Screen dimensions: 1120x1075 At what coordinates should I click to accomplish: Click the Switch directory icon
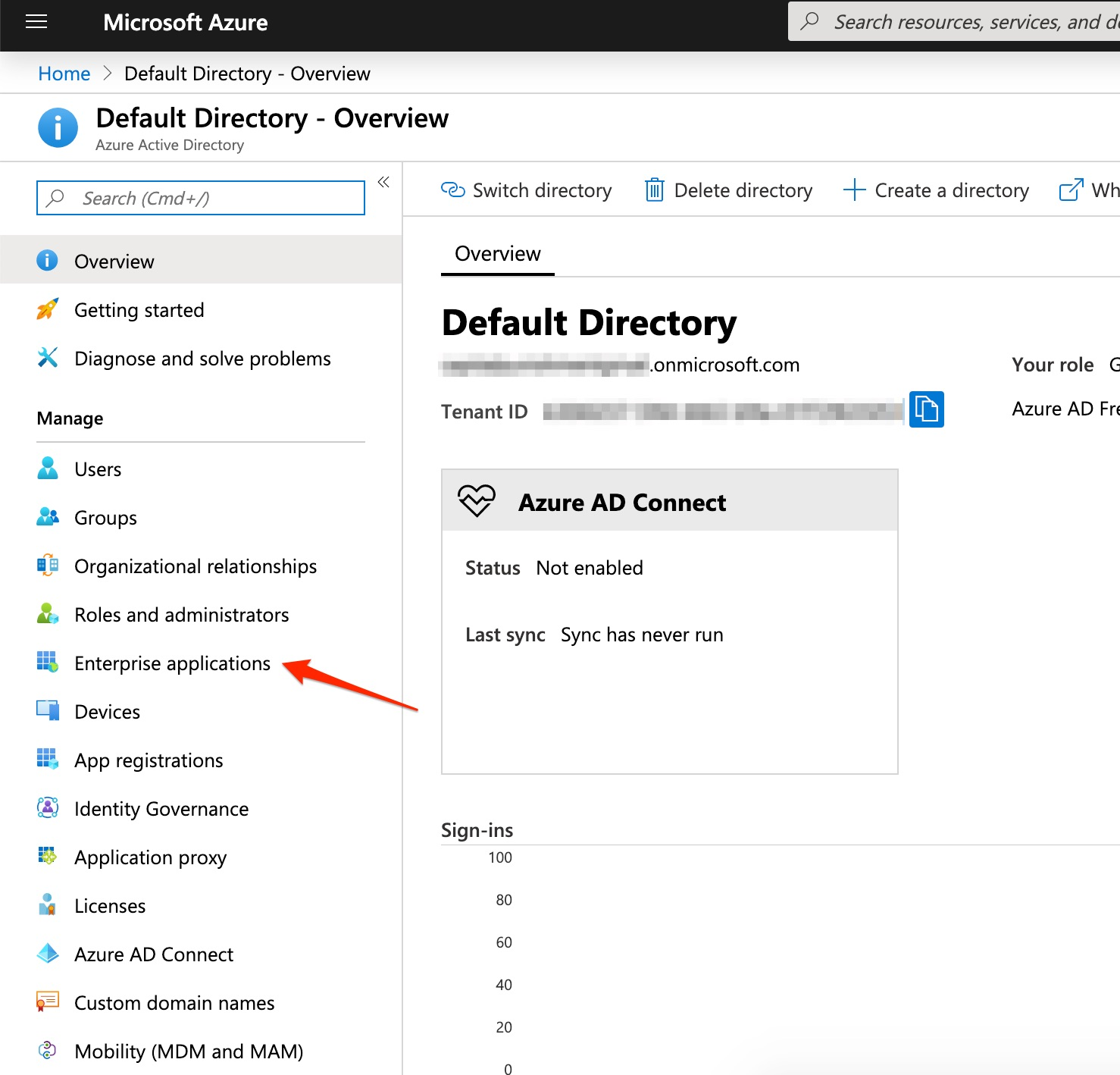[x=453, y=190]
